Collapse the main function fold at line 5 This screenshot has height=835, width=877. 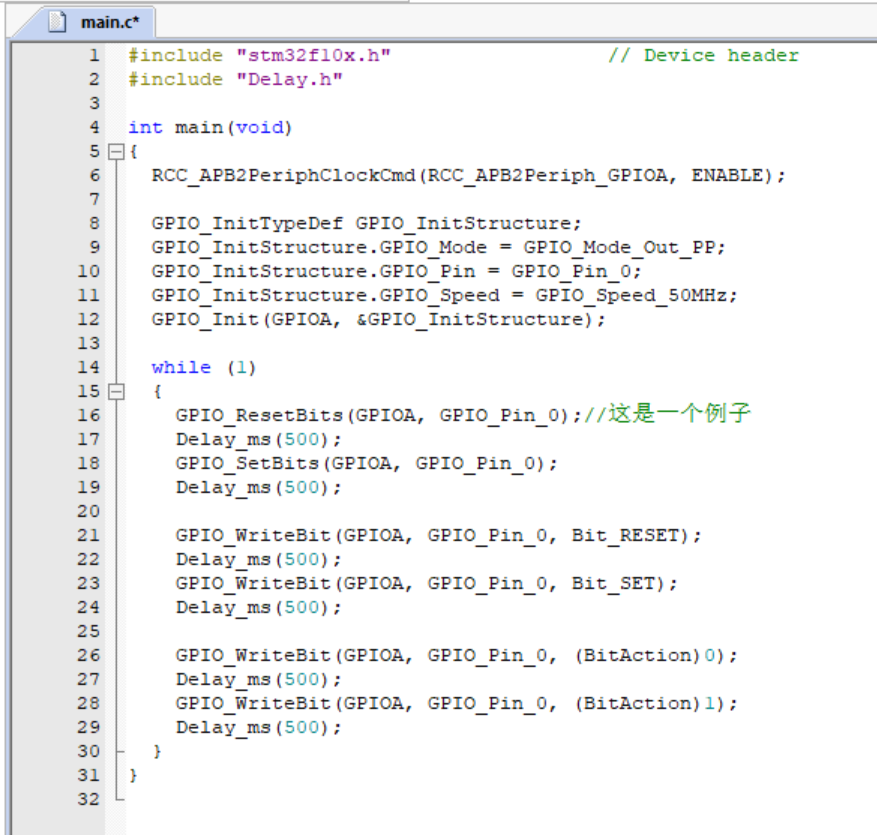116,152
